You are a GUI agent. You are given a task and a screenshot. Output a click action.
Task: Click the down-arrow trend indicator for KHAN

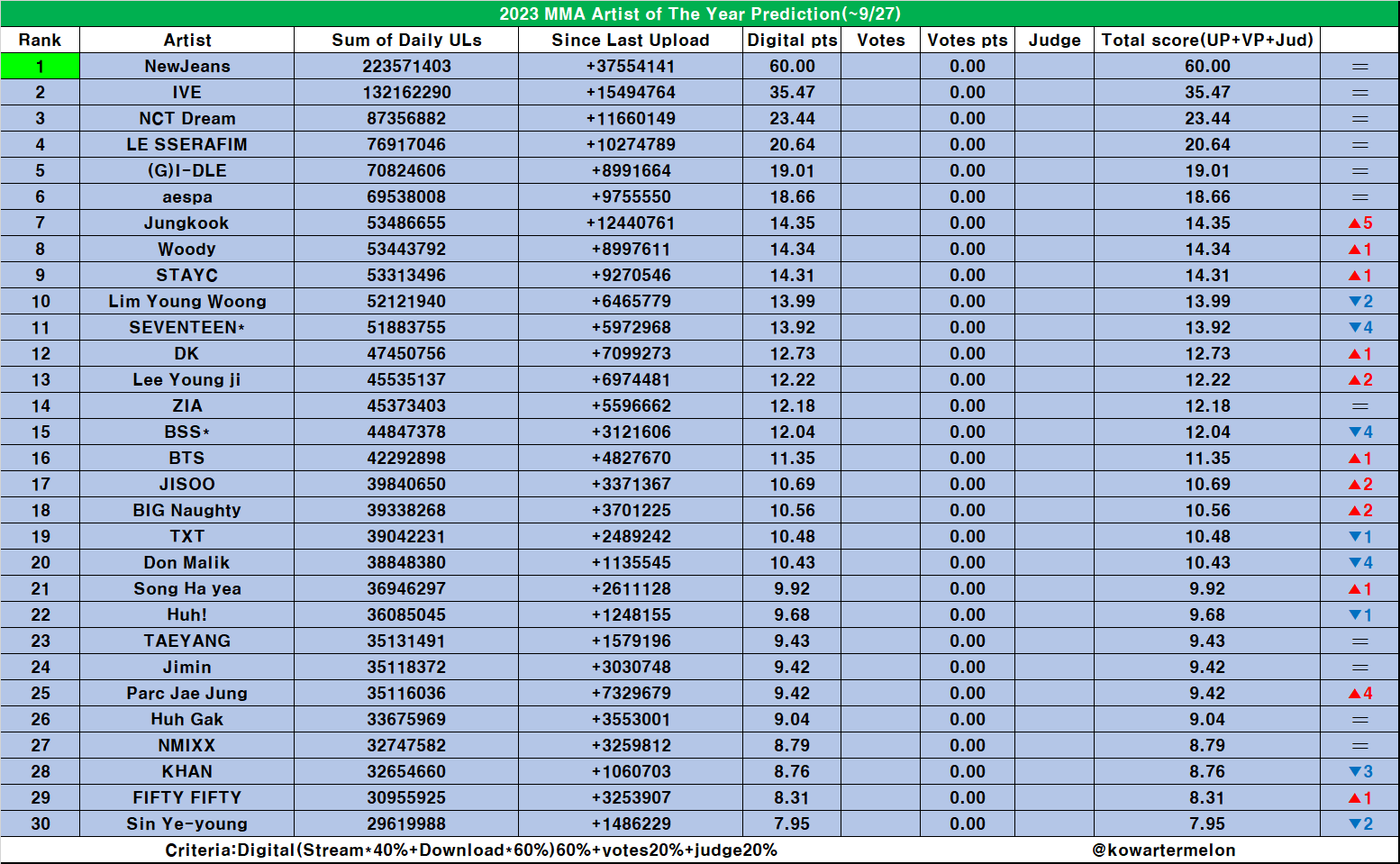pyautogui.click(x=1360, y=771)
